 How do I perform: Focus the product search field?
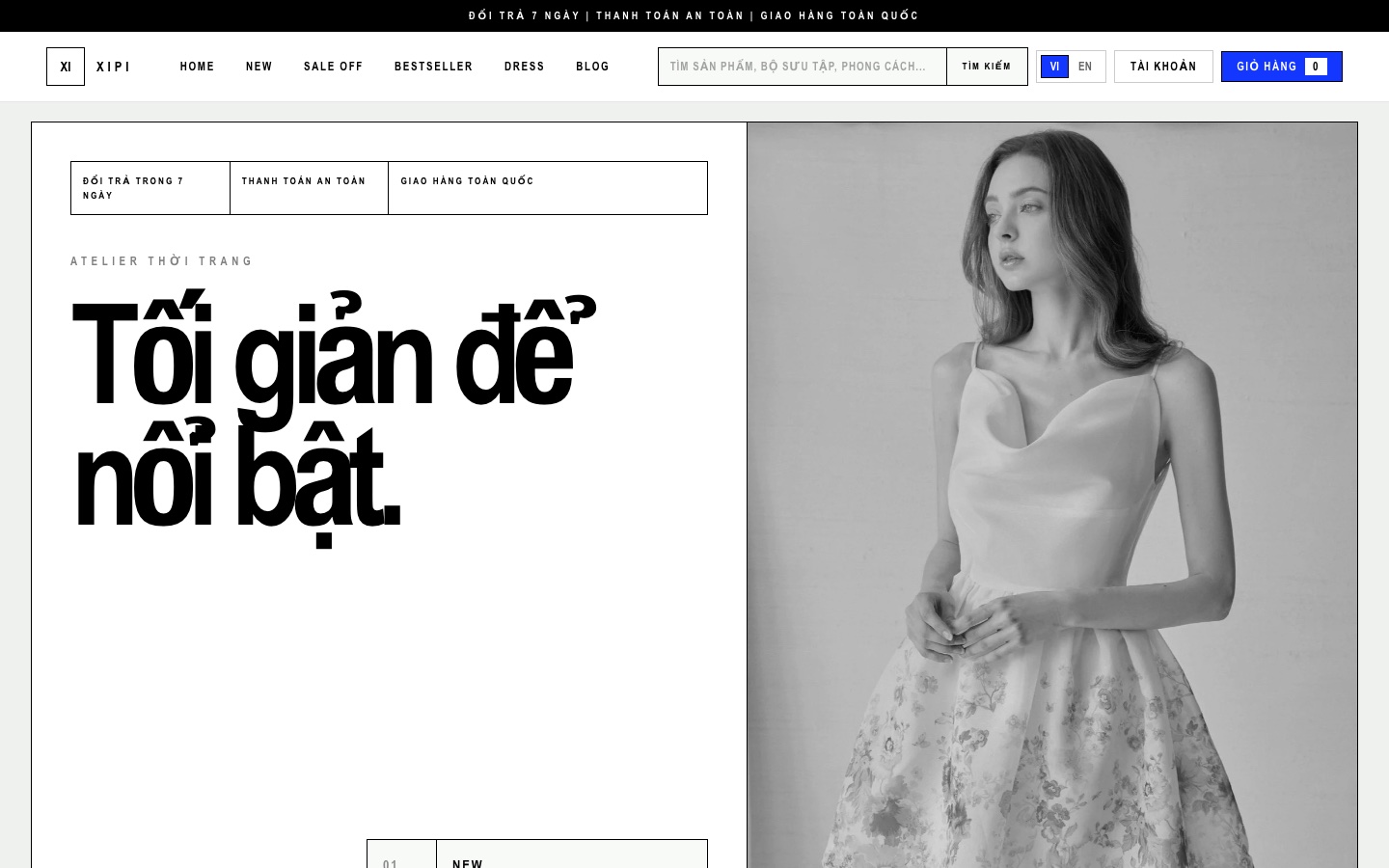tap(803, 67)
